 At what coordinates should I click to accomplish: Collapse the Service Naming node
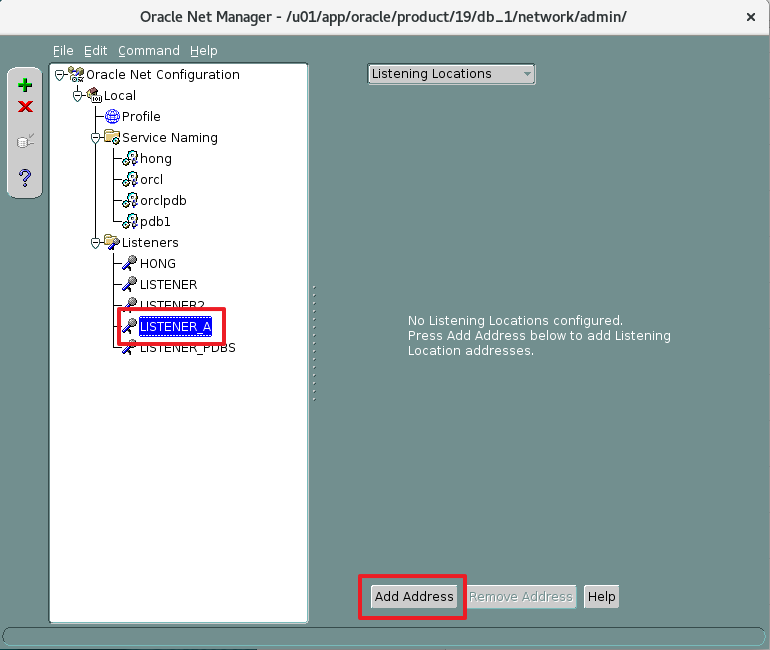coord(96,138)
